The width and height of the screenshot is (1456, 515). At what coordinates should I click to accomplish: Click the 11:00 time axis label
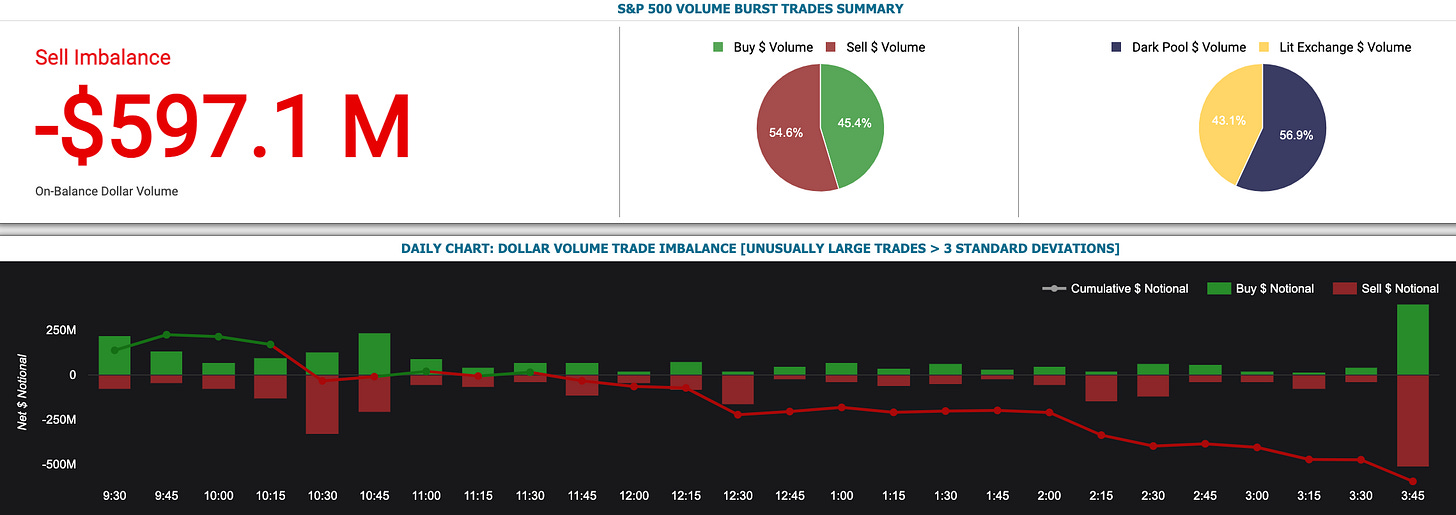426,496
